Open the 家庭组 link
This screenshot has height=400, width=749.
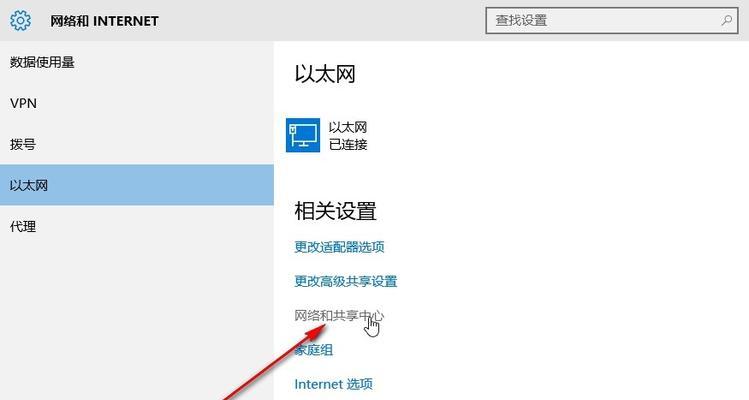[313, 350]
